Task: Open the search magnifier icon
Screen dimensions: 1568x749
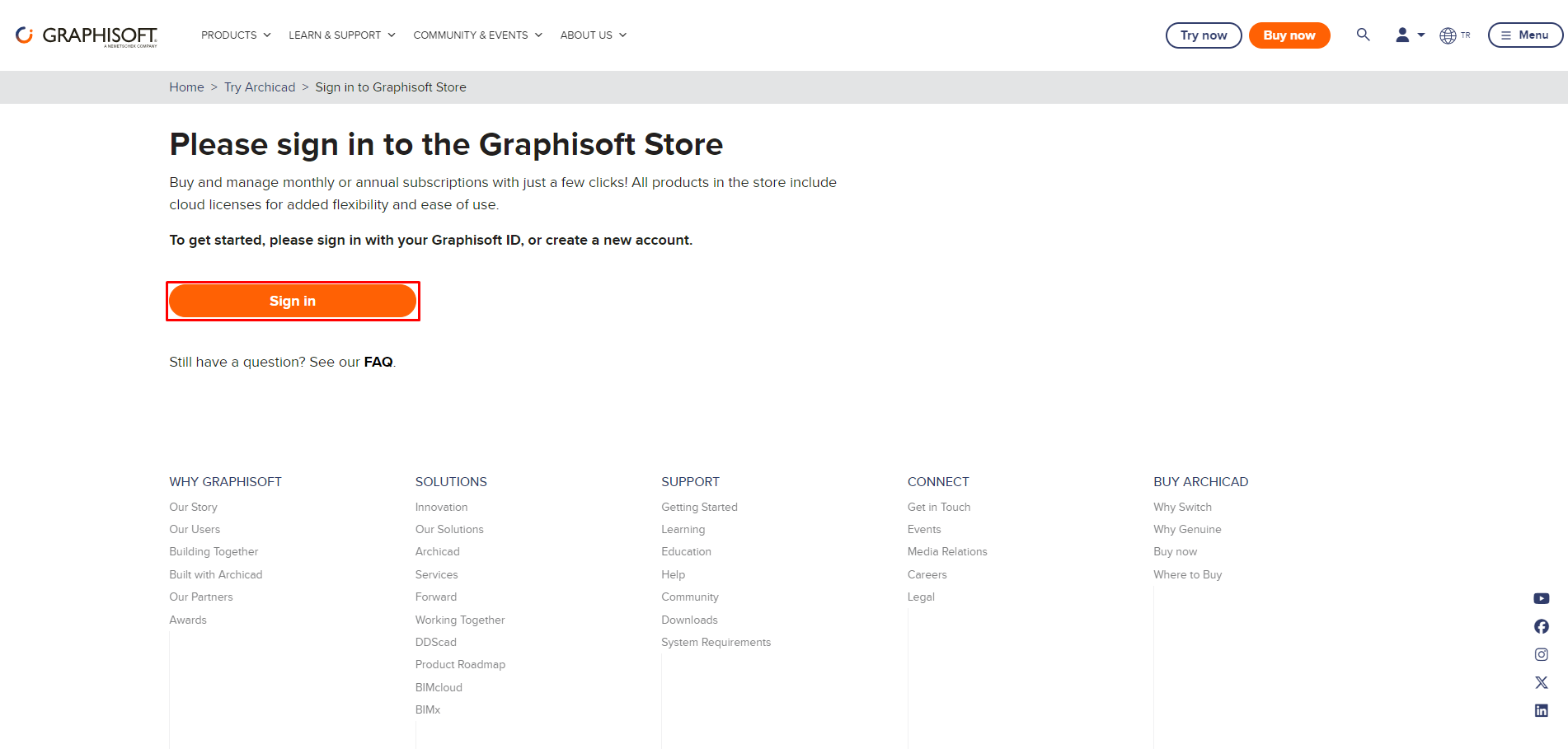Action: pyautogui.click(x=1364, y=35)
